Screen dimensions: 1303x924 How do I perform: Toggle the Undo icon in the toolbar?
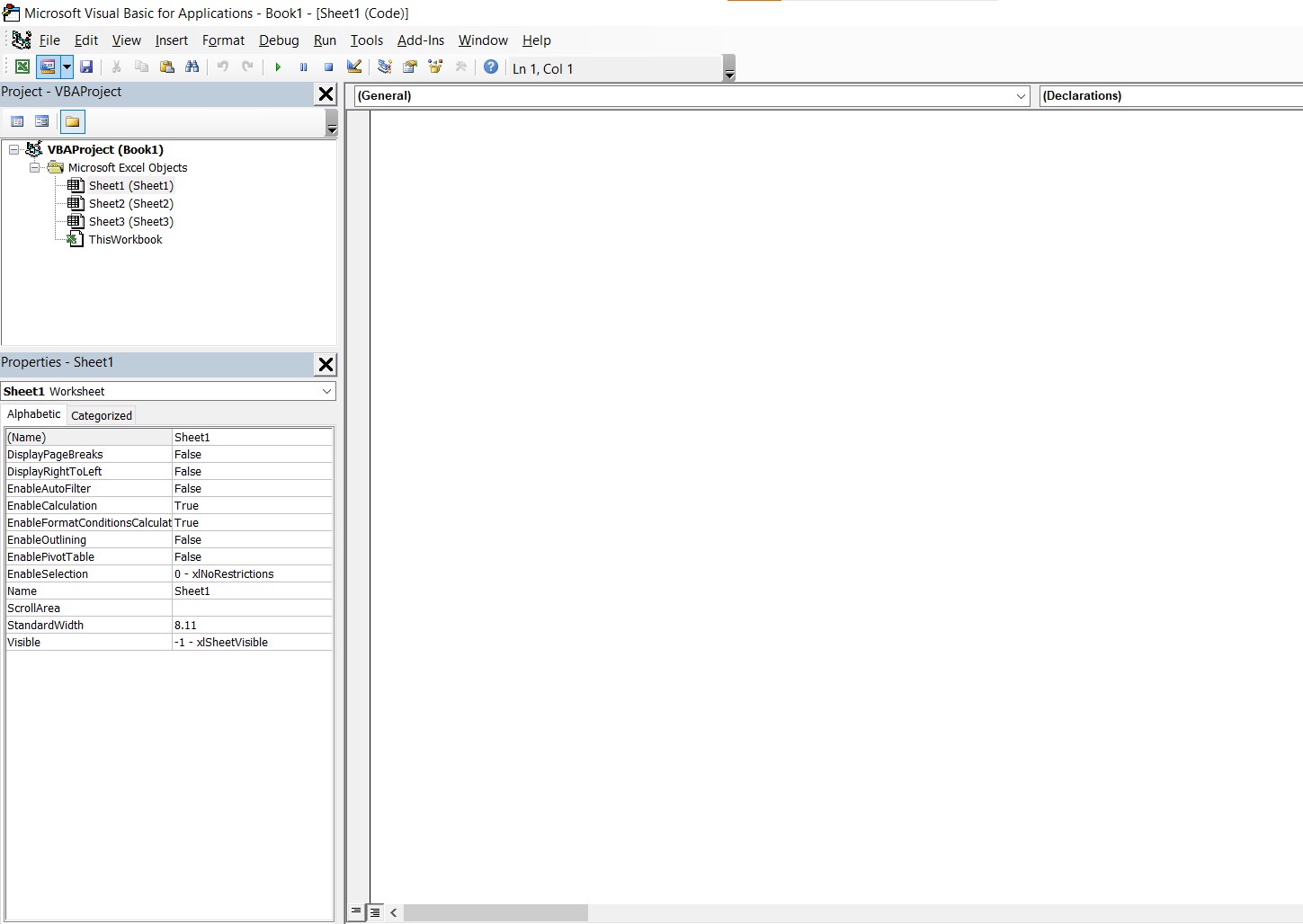(x=222, y=67)
